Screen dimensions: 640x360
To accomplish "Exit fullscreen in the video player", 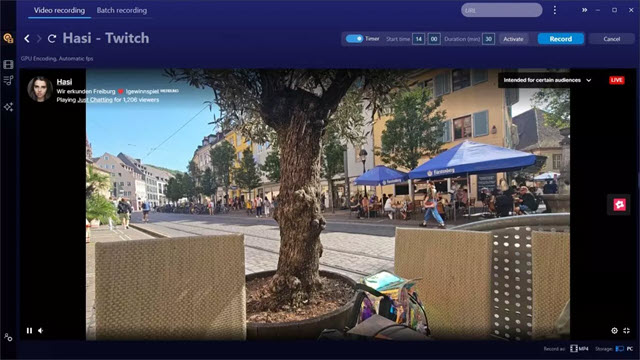I will (x=627, y=331).
